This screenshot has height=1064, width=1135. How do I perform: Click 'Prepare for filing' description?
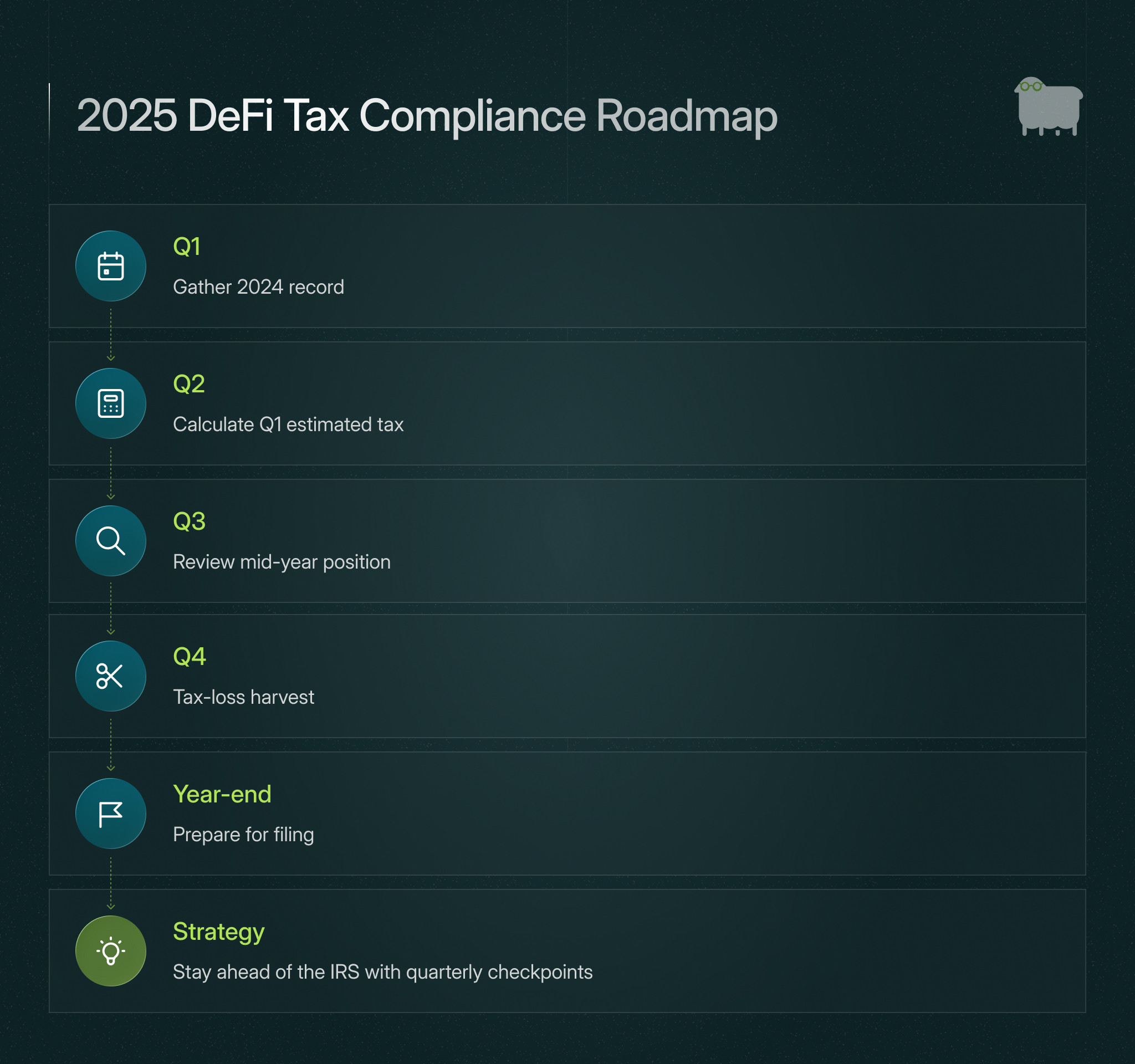coord(244,835)
